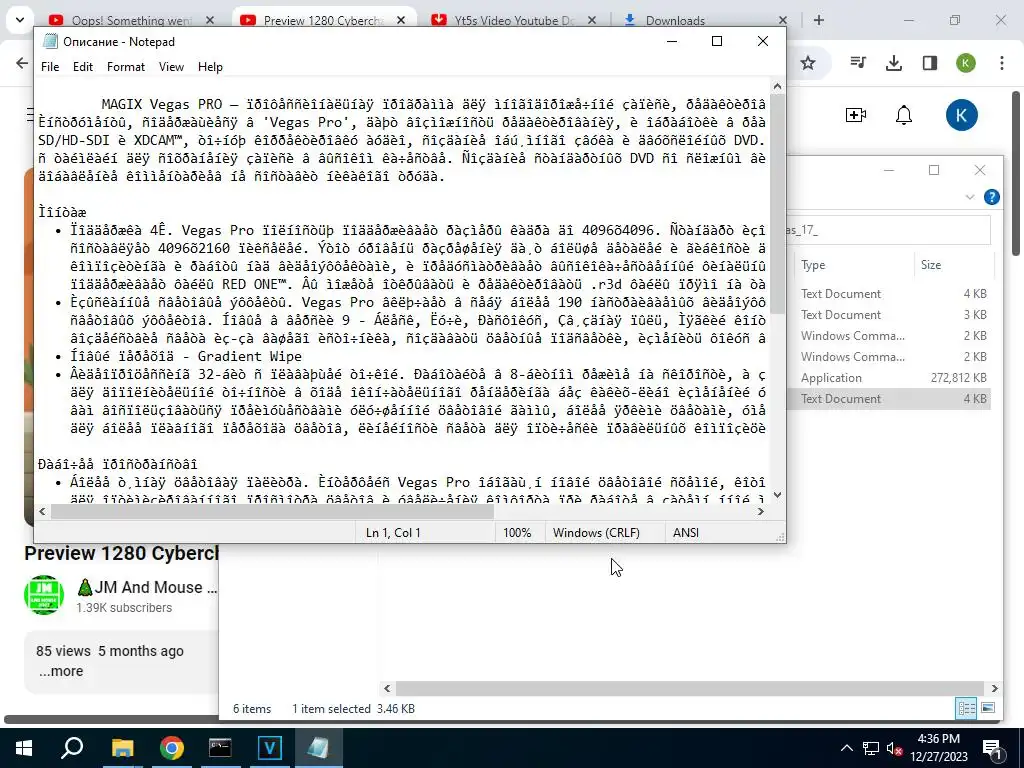Open the File menu in Notepad
Image resolution: width=1024 pixels, height=768 pixels.
pos(50,67)
